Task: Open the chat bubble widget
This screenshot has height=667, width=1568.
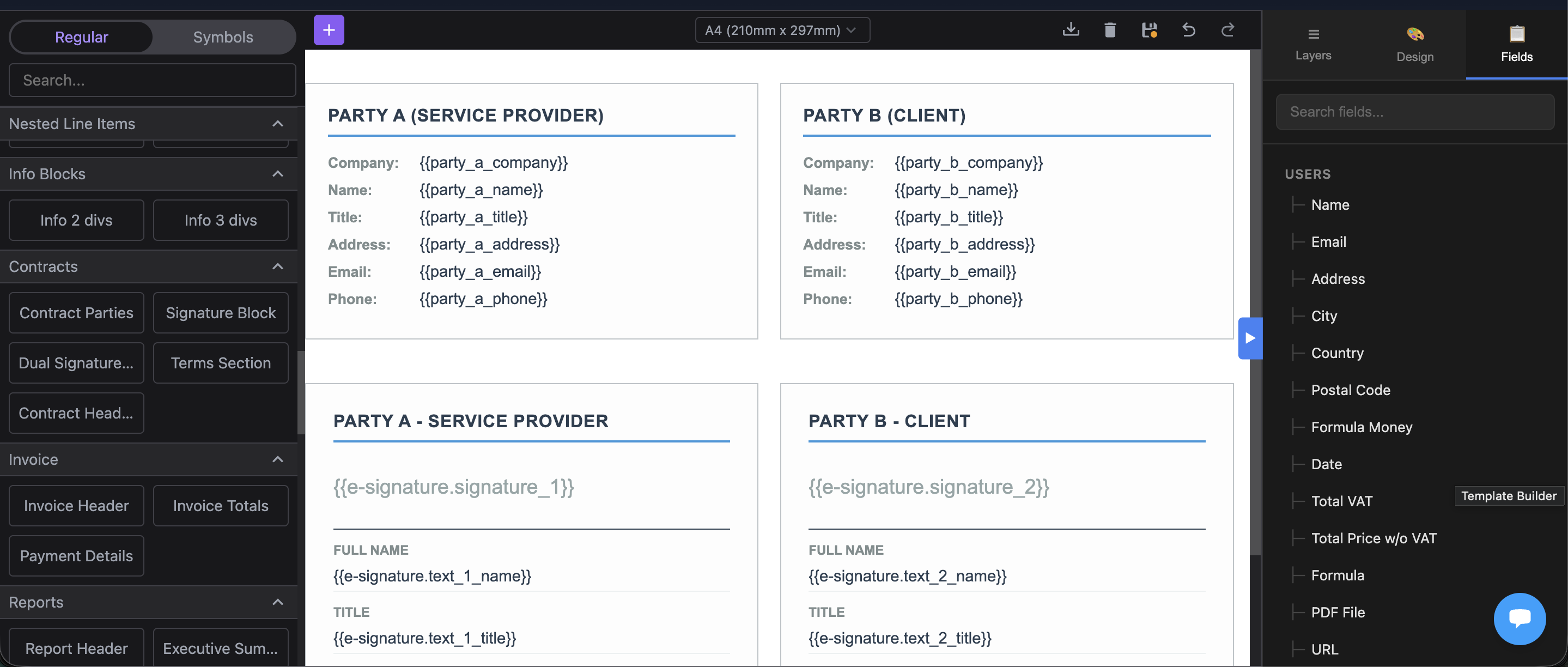Action: pyautogui.click(x=1519, y=619)
